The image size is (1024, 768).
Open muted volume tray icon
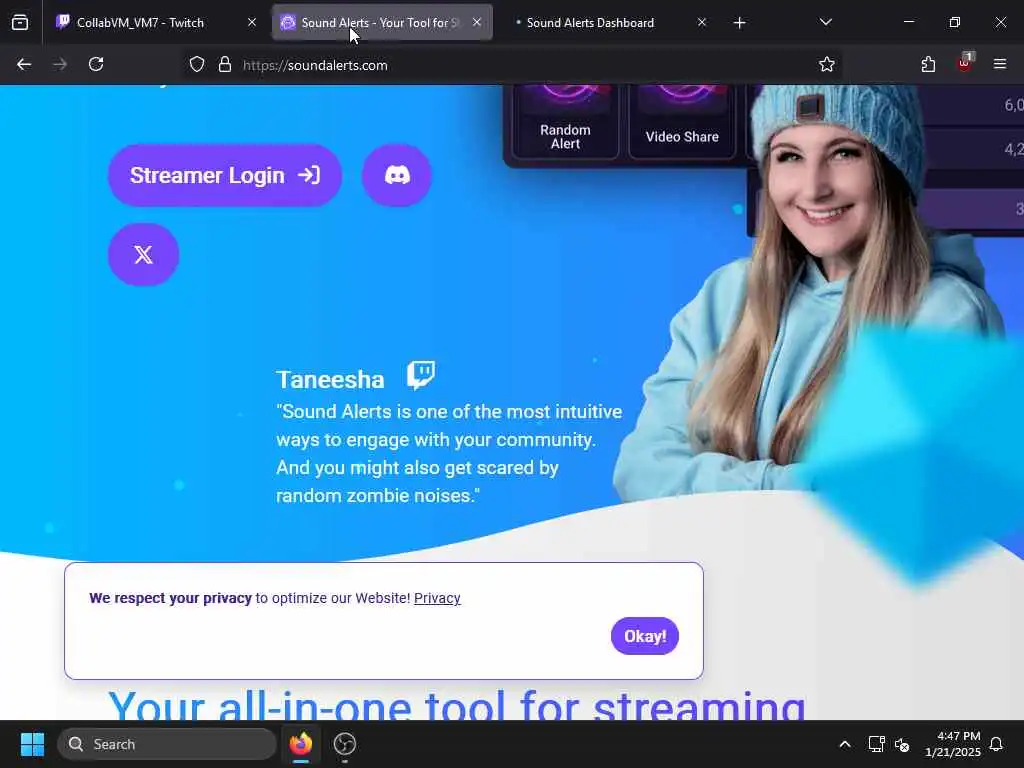pos(902,744)
